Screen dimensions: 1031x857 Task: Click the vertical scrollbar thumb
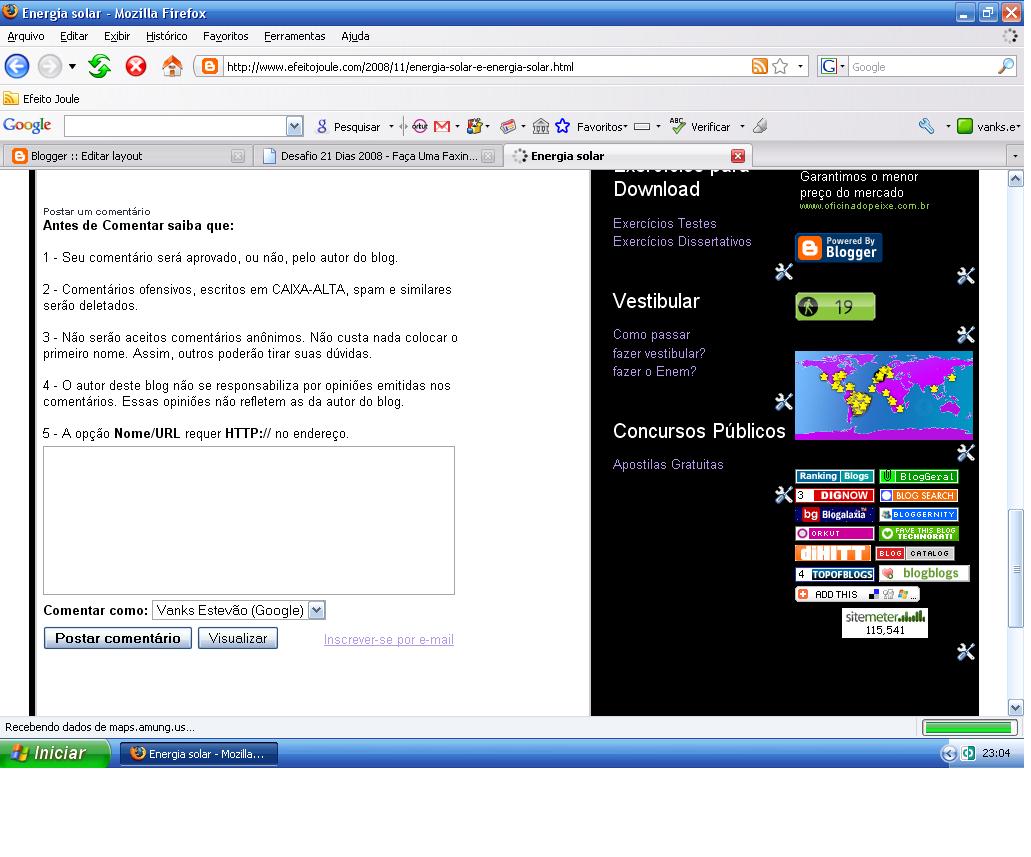pyautogui.click(x=1015, y=569)
